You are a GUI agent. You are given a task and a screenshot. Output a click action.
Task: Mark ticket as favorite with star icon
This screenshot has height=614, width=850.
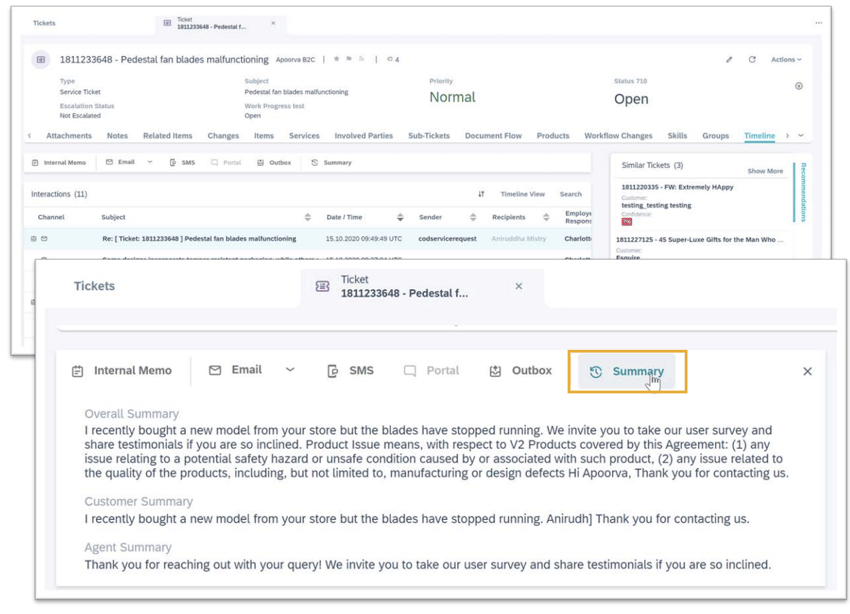[x=337, y=60]
